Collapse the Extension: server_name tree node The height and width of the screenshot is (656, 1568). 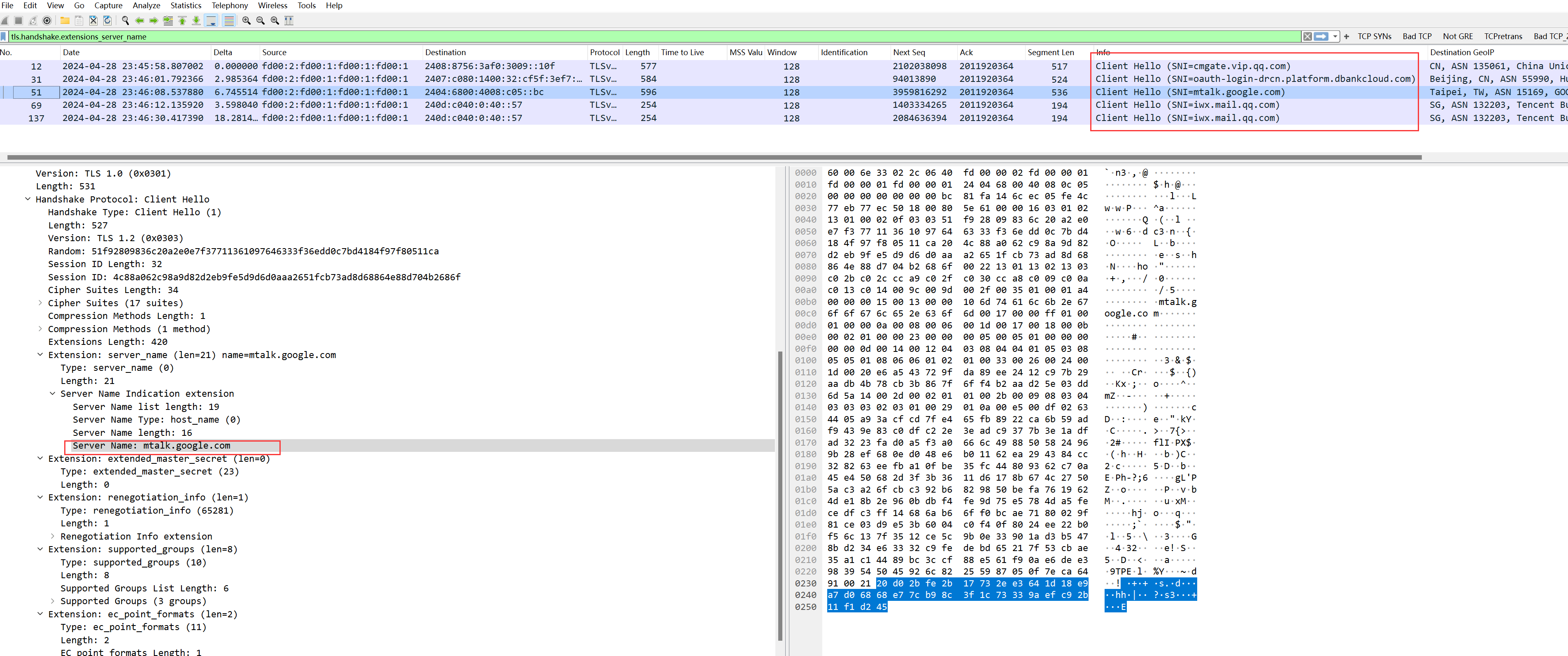click(x=40, y=354)
